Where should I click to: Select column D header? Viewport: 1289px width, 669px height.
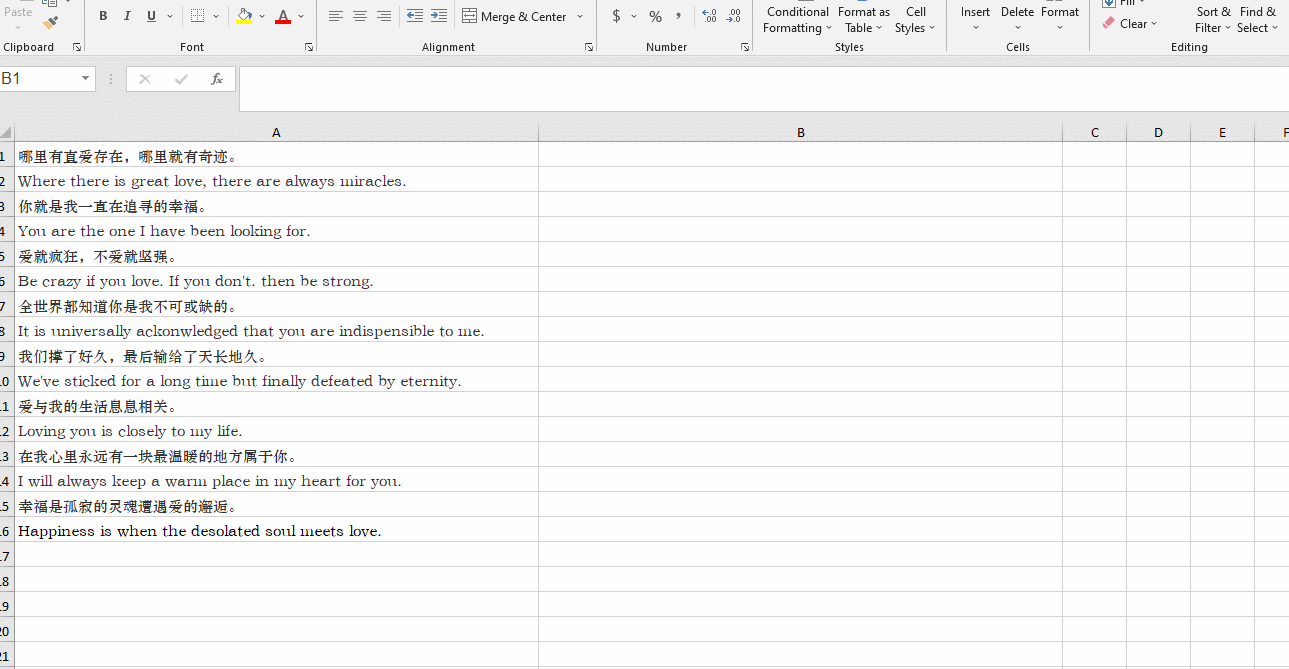[1158, 132]
